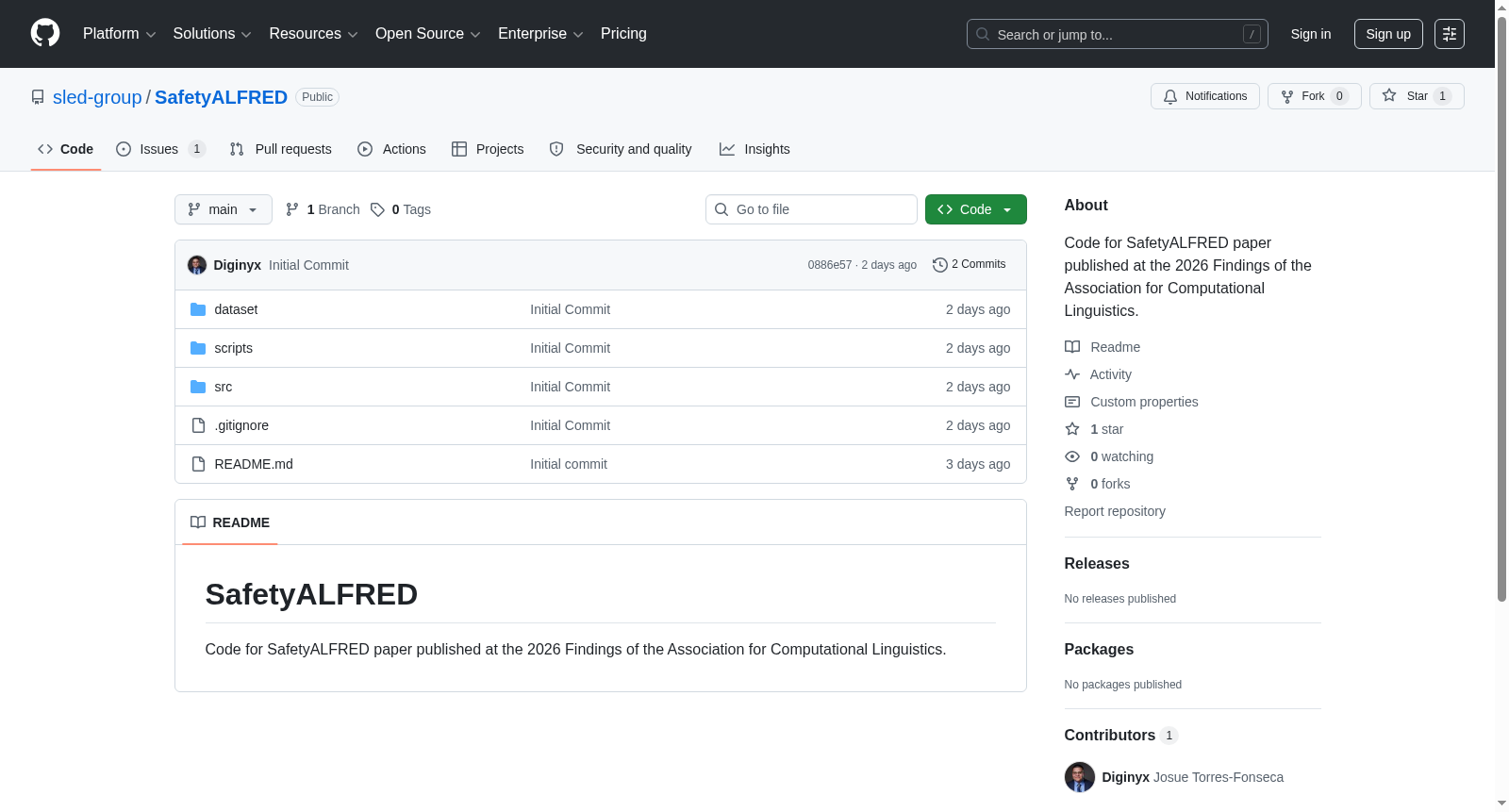Open the main branch selector dropdown
This screenshot has width=1509, height=812.
coord(224,209)
